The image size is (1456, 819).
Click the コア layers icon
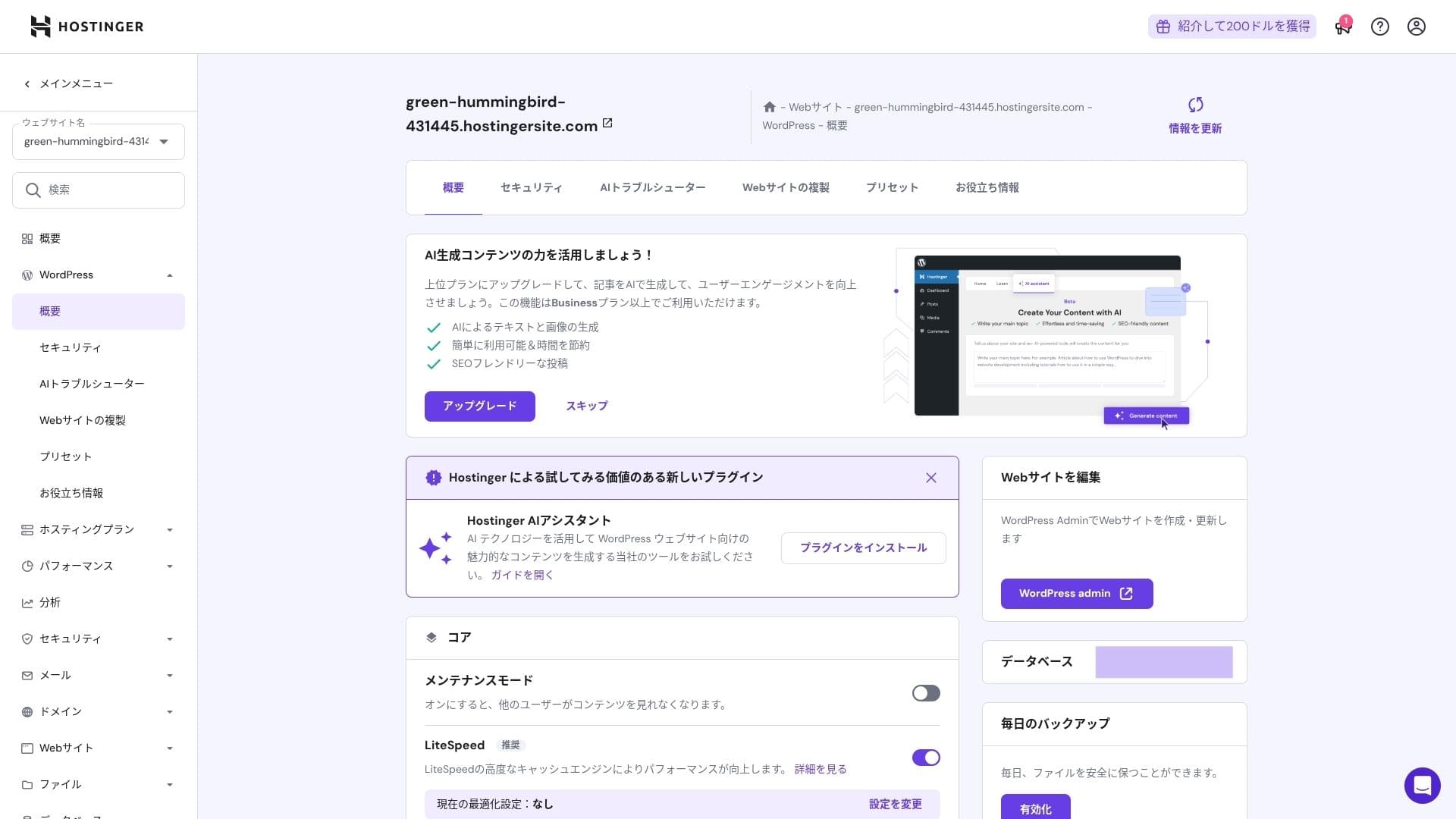431,638
